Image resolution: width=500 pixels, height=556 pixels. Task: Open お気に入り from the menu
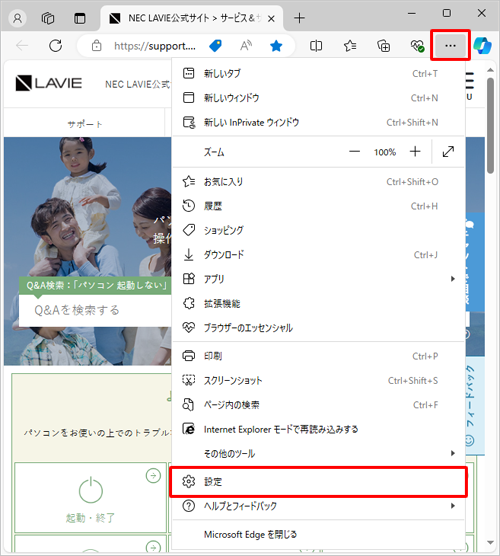(318, 182)
